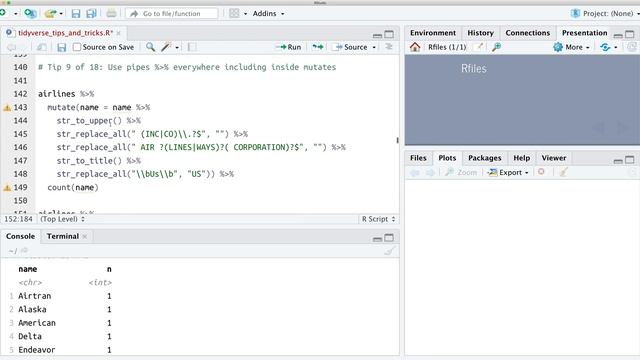Viewport: 640px width, 360px height.
Task: Expand the Source button dropdown arrow
Action: point(374,47)
